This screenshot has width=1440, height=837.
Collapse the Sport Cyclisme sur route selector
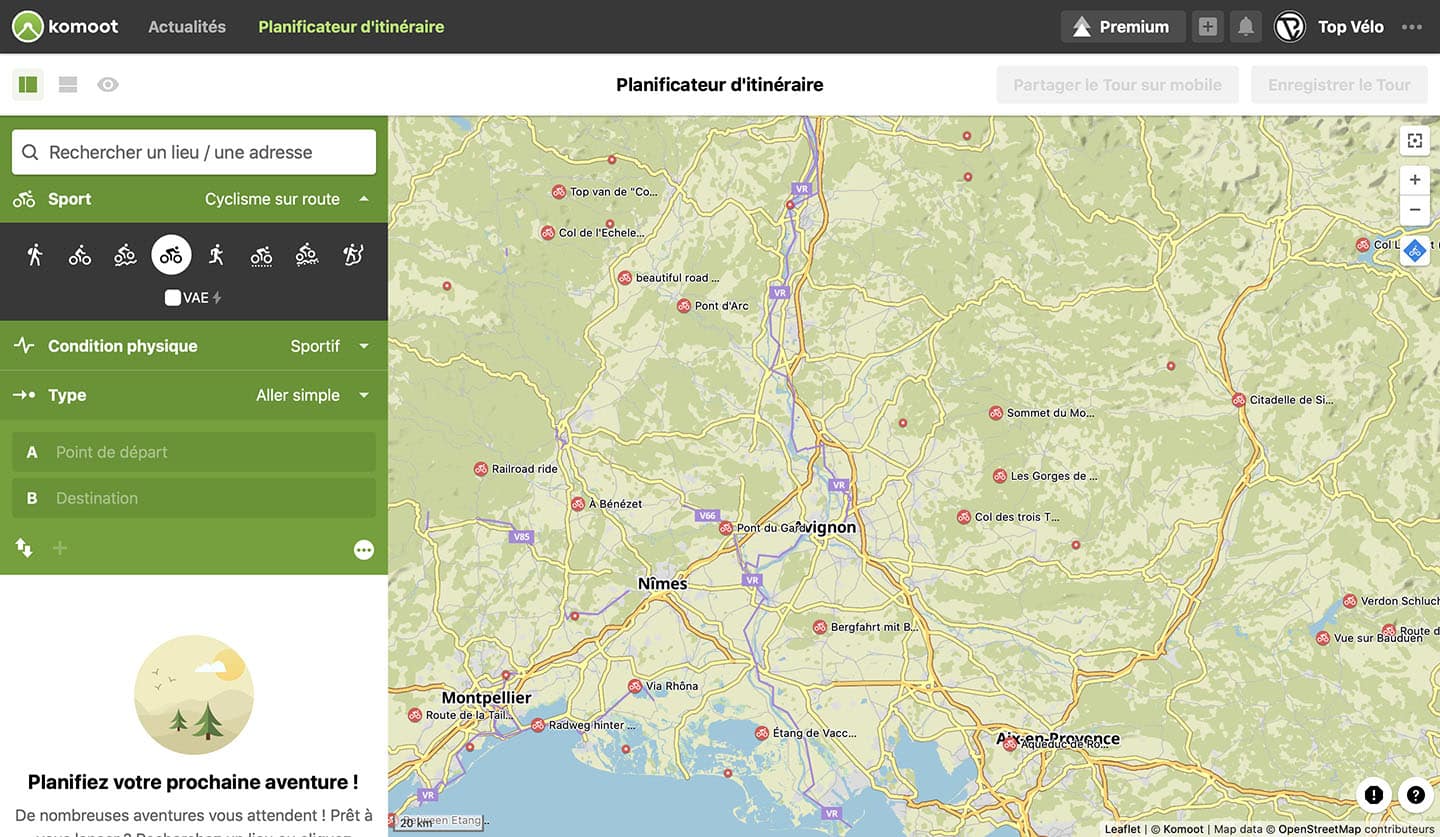coord(194,199)
